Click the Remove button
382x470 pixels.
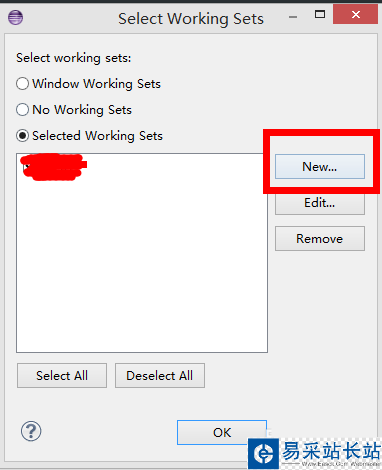tap(320, 239)
